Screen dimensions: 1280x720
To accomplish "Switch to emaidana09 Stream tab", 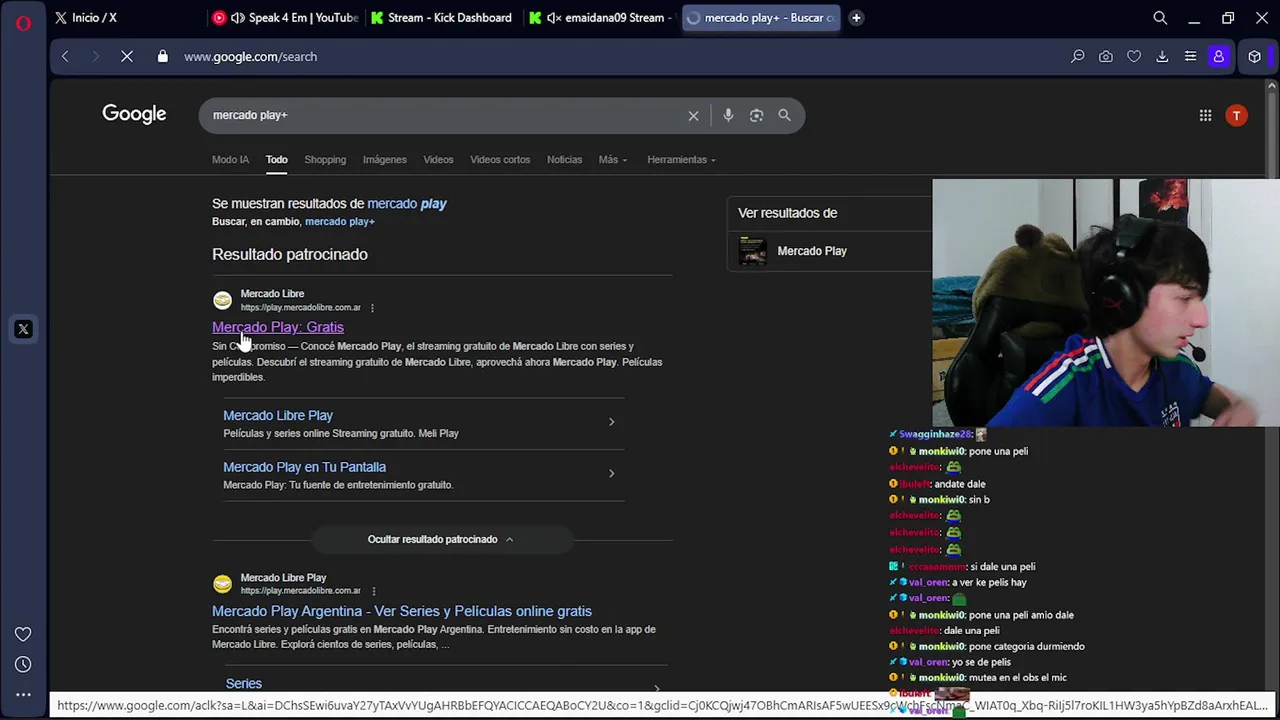I will click(602, 18).
